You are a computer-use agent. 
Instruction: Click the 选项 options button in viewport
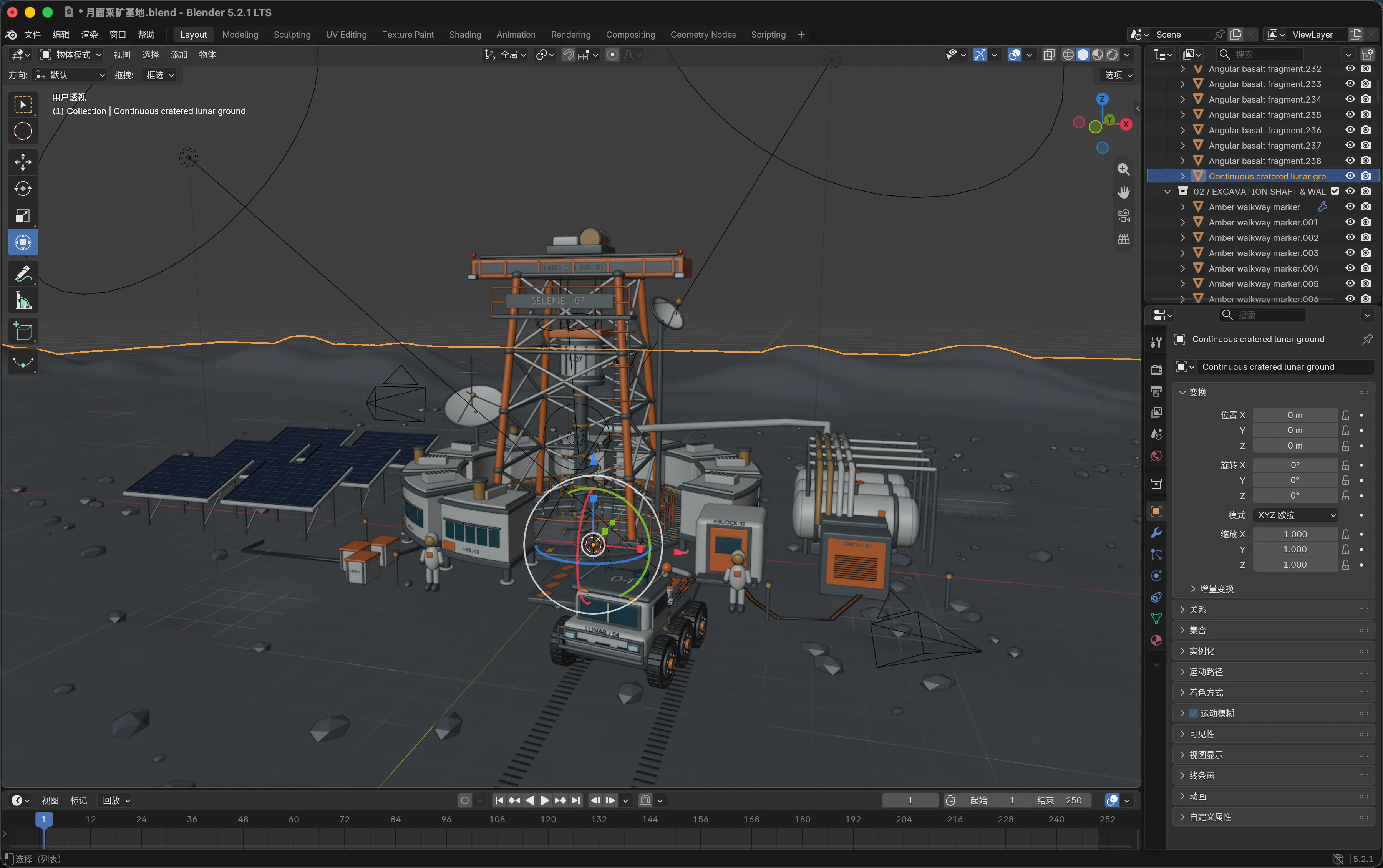pos(1118,75)
